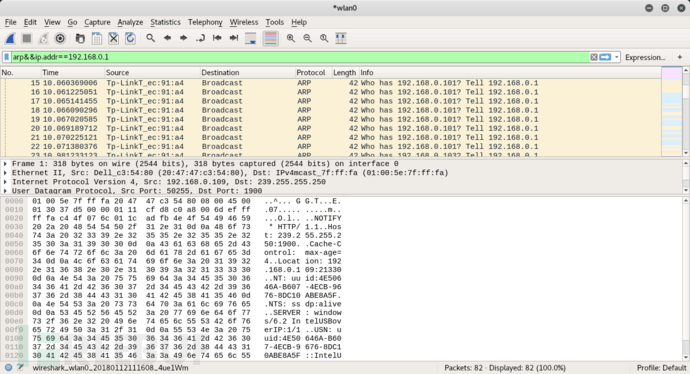Reset text zoom to normal size
The image size is (690, 374).
324,38
